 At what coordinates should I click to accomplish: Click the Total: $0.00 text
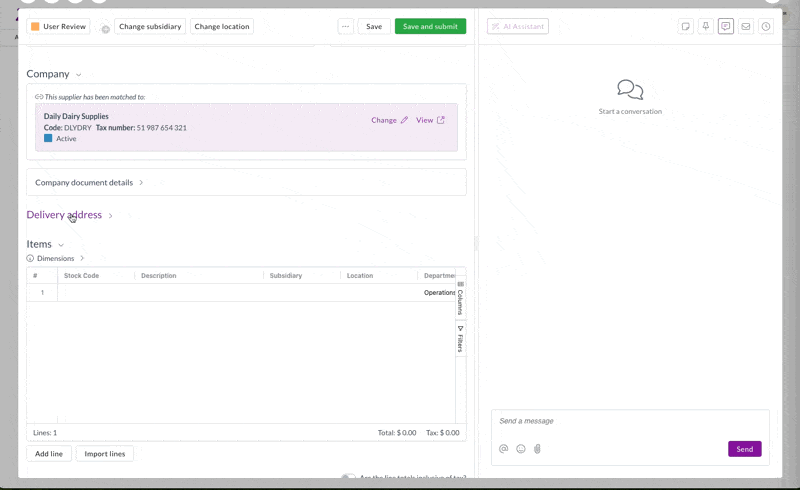(x=397, y=433)
